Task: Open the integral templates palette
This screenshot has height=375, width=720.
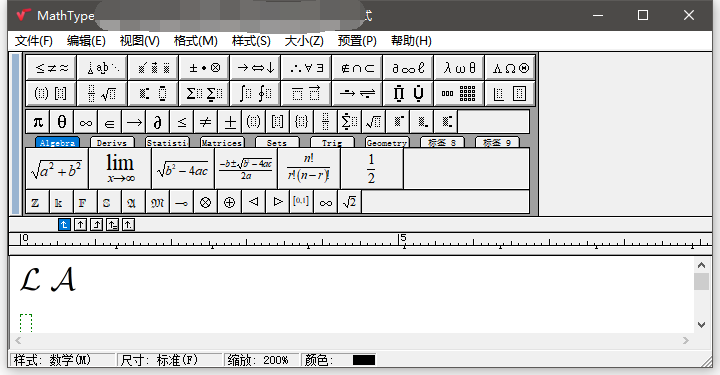Action: click(255, 94)
